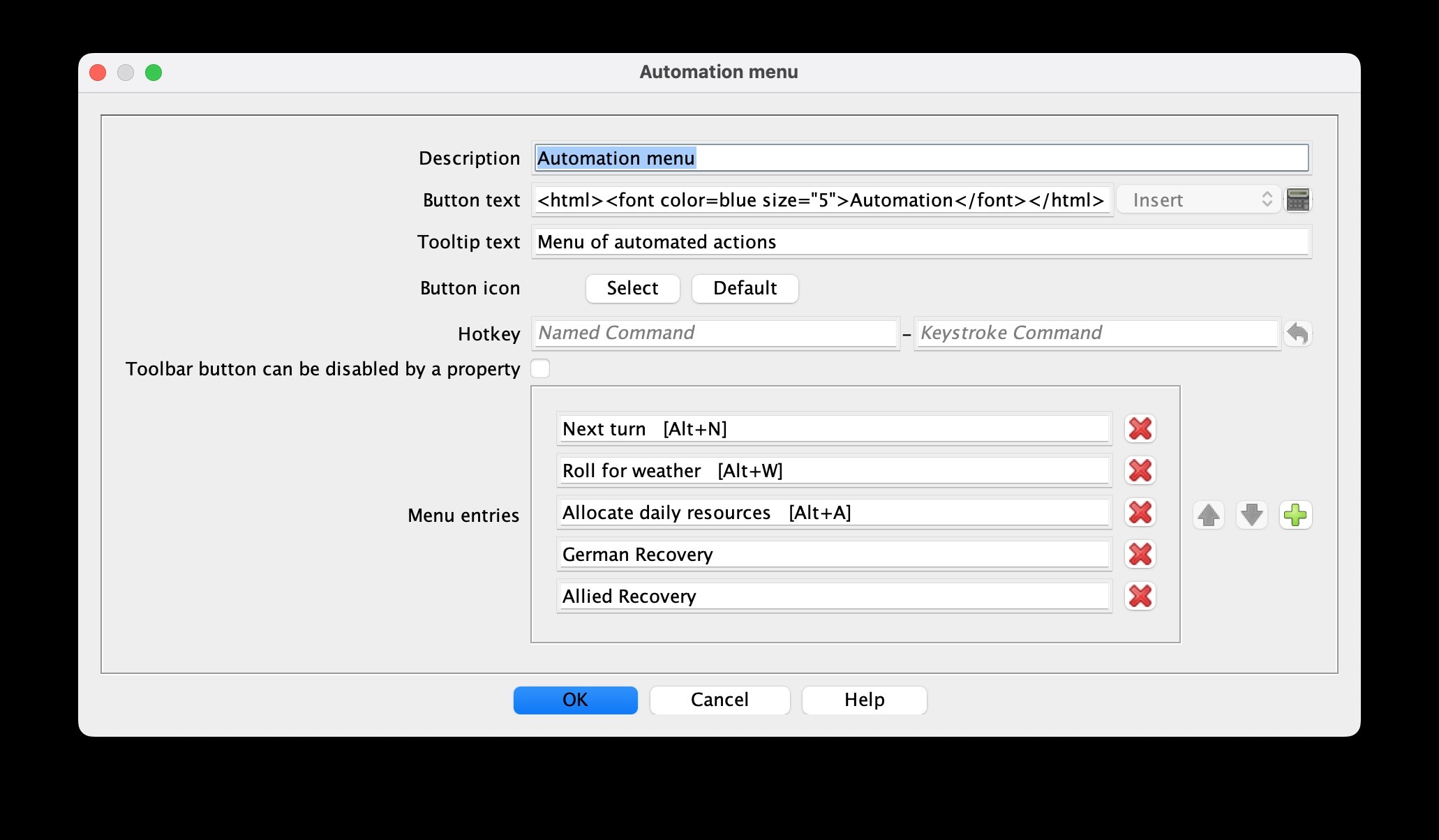The image size is (1439, 840).
Task: Move selected menu entry up
Action: coord(1209,516)
